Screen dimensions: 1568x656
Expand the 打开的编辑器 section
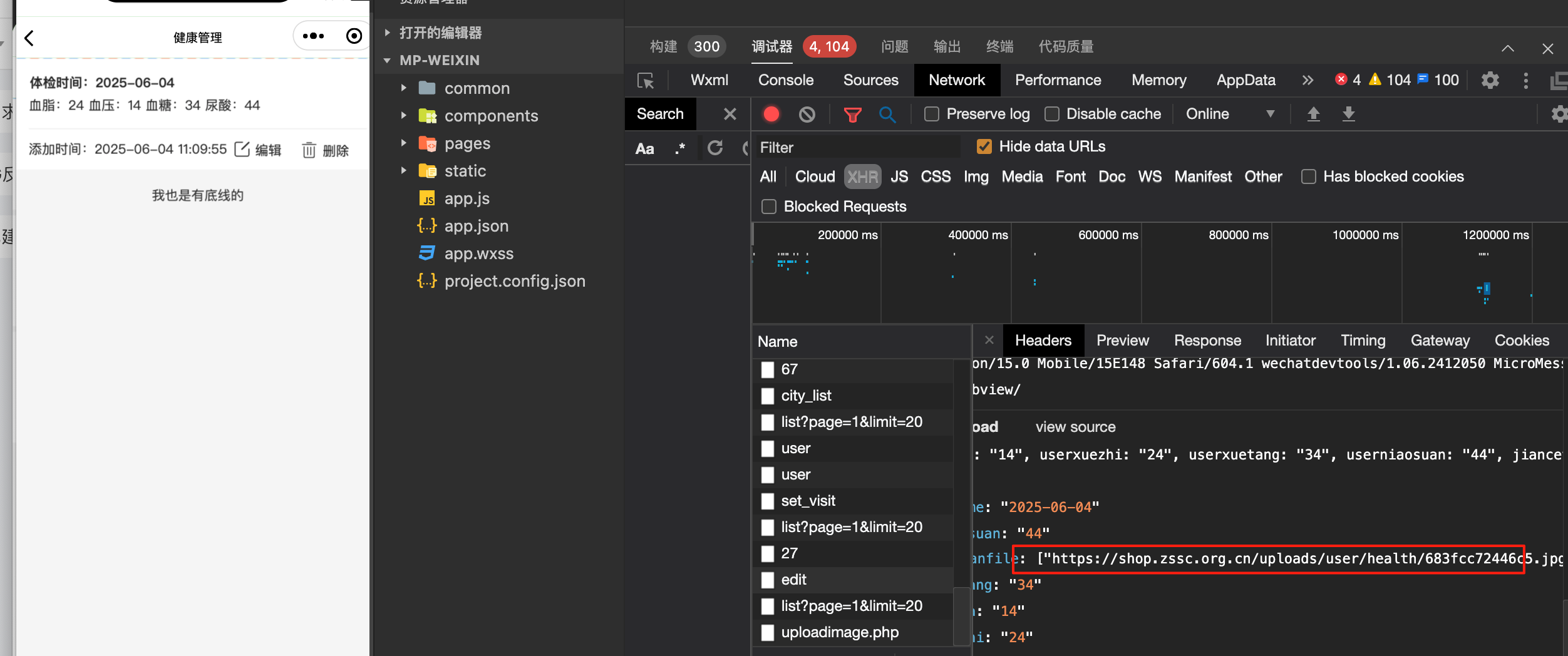pos(388,33)
